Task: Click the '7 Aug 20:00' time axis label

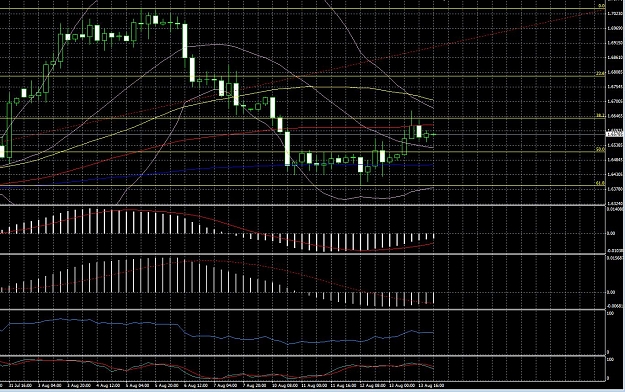Action: point(255,386)
